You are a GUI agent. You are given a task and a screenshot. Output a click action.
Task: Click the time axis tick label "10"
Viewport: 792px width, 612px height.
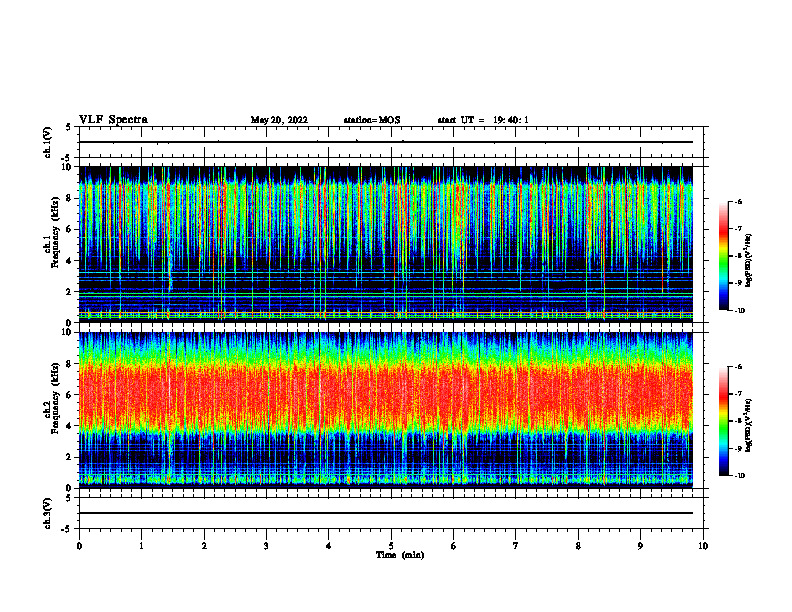[703, 546]
